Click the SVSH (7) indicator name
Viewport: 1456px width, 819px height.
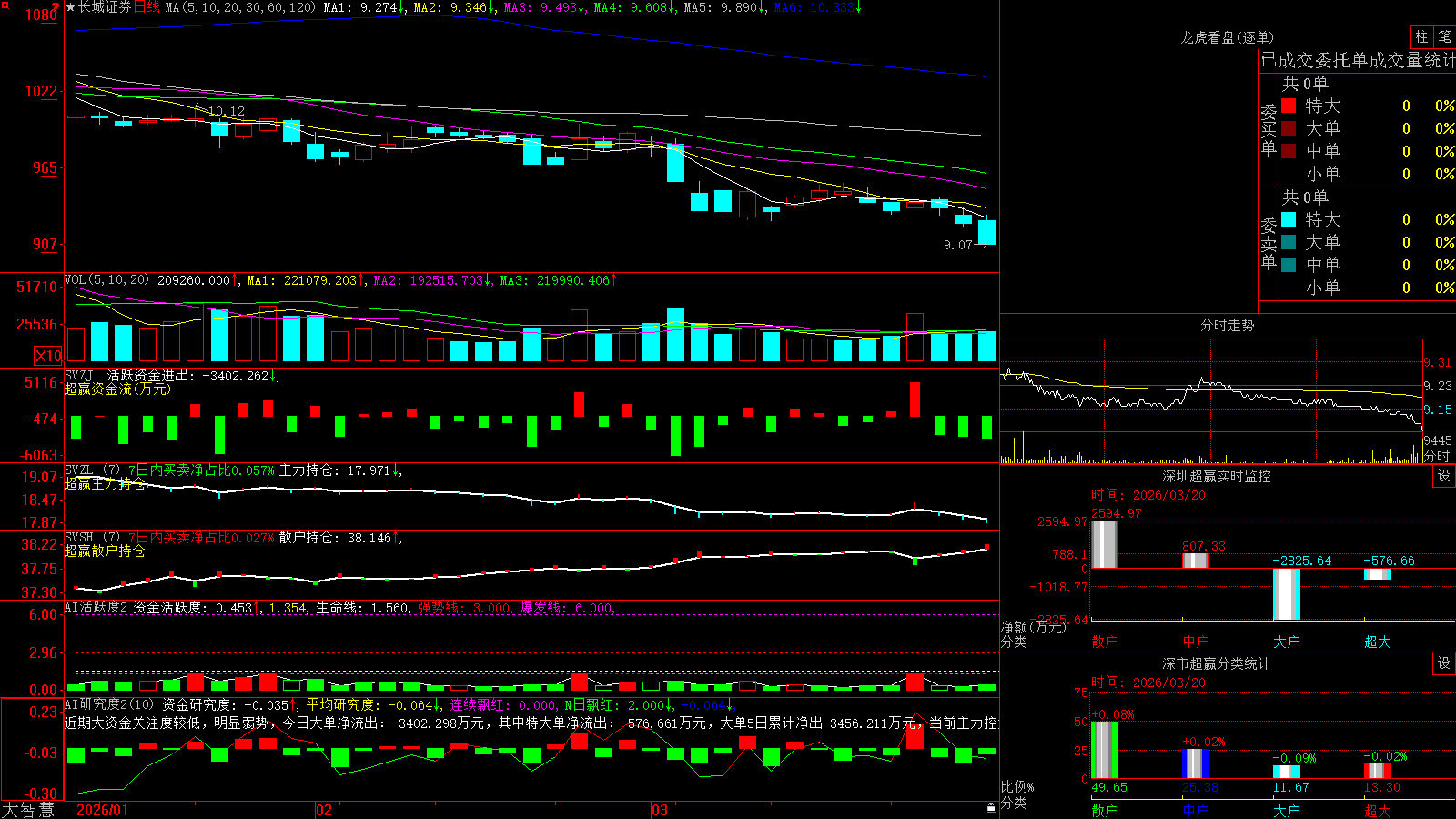tap(92, 538)
